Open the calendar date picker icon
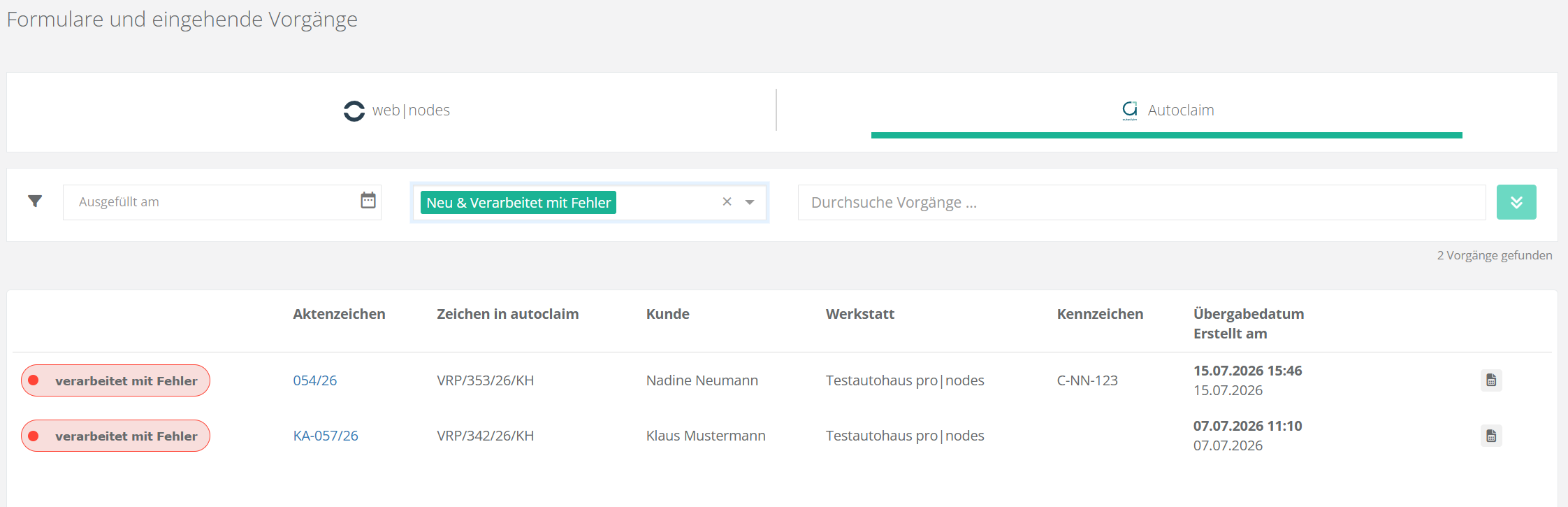This screenshot has height=507, width=1568. (368, 201)
